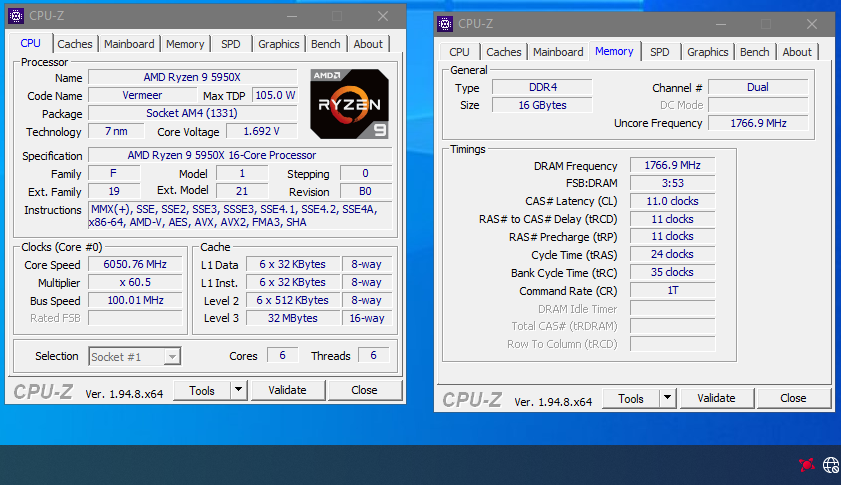Click the Multiplier value x 60.5
The height and width of the screenshot is (485, 841).
135,282
